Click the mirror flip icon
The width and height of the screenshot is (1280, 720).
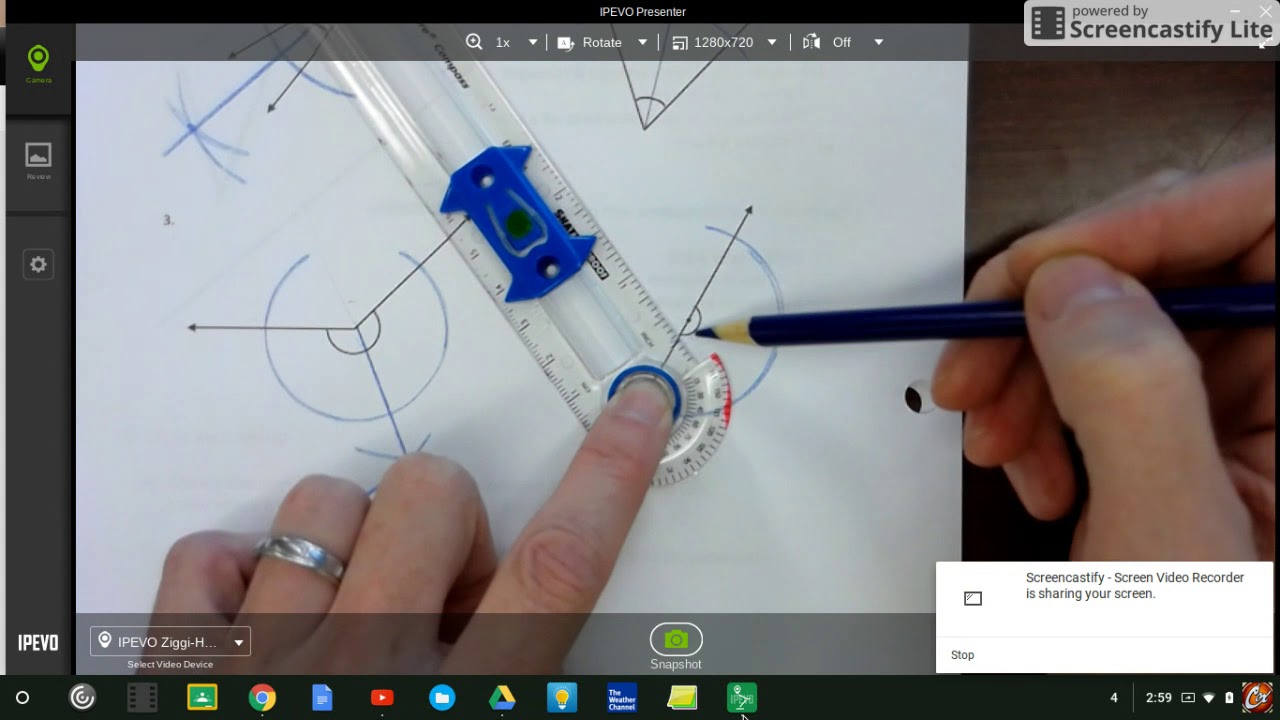[x=811, y=42]
